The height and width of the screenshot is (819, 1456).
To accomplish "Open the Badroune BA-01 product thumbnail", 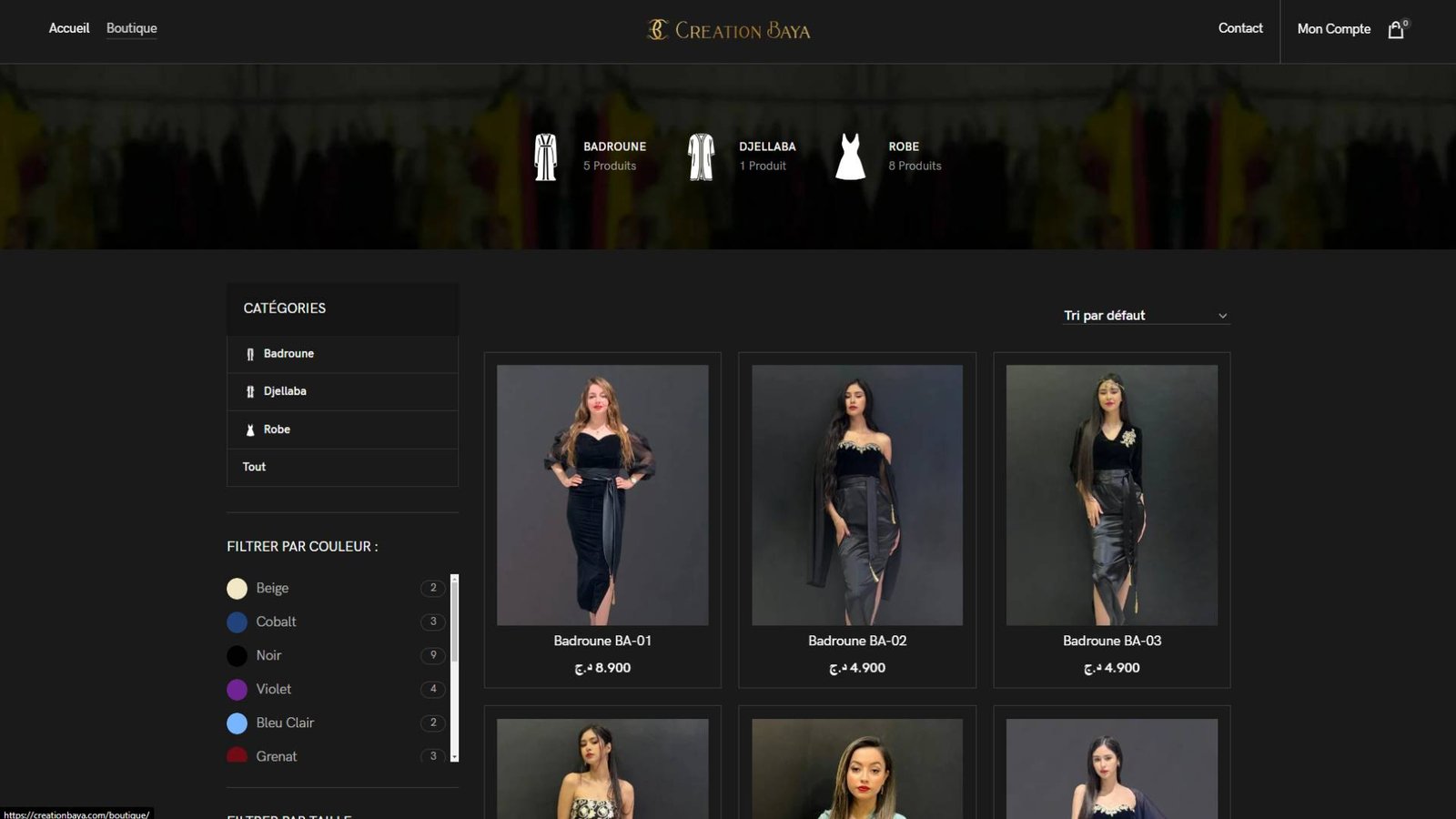I will pos(602,494).
